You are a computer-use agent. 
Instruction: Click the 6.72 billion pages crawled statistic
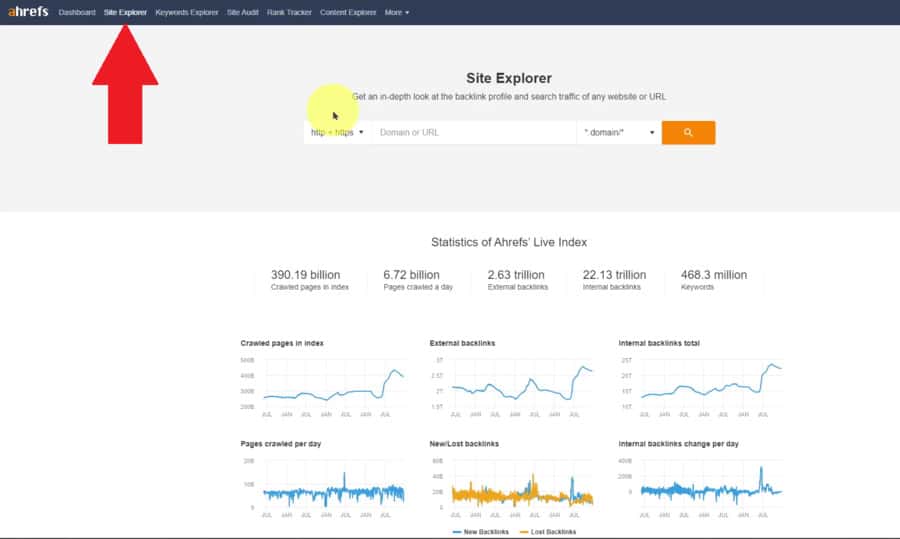418,280
